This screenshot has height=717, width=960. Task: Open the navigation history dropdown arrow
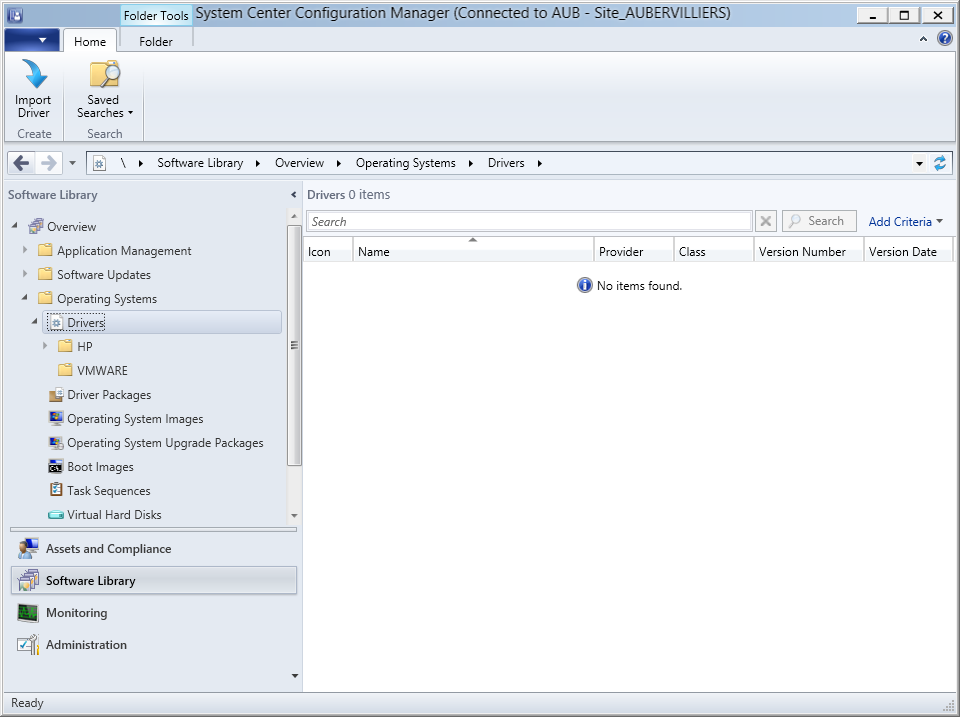pyautogui.click(x=72, y=163)
